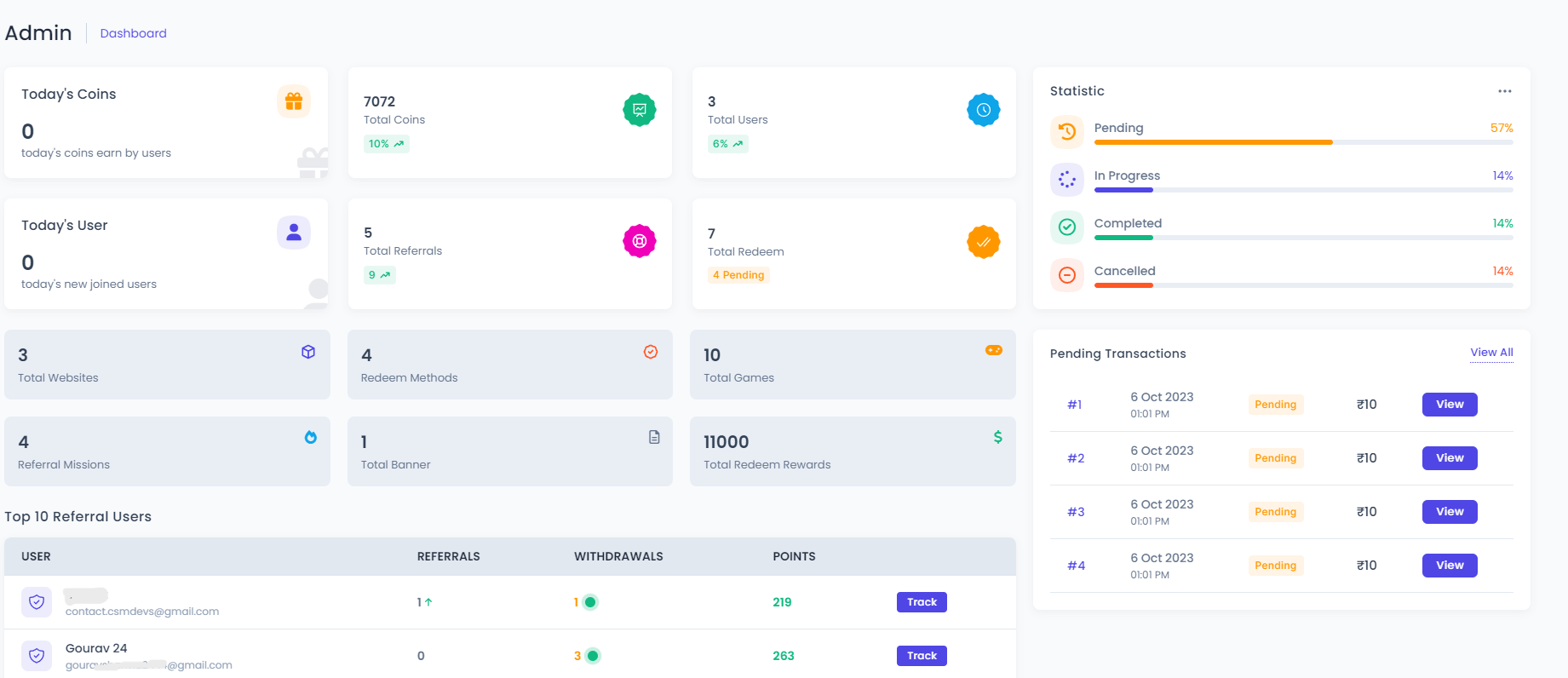Click the user icon in Today's User card
The width and height of the screenshot is (1568, 678).
point(294,232)
